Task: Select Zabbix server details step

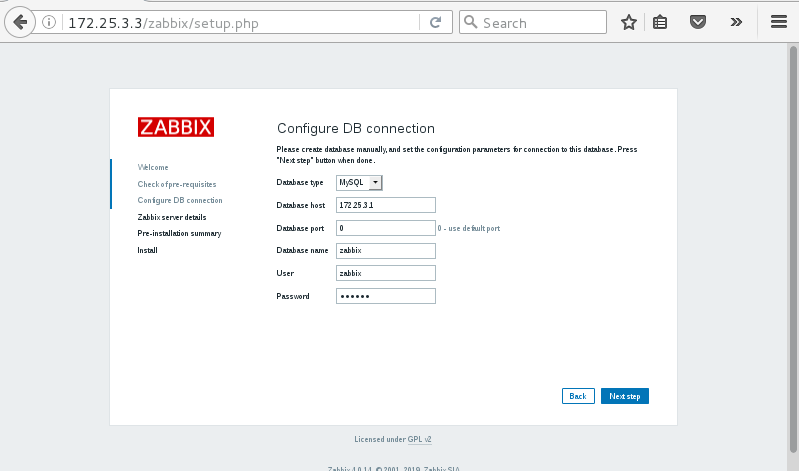Action: point(172,217)
